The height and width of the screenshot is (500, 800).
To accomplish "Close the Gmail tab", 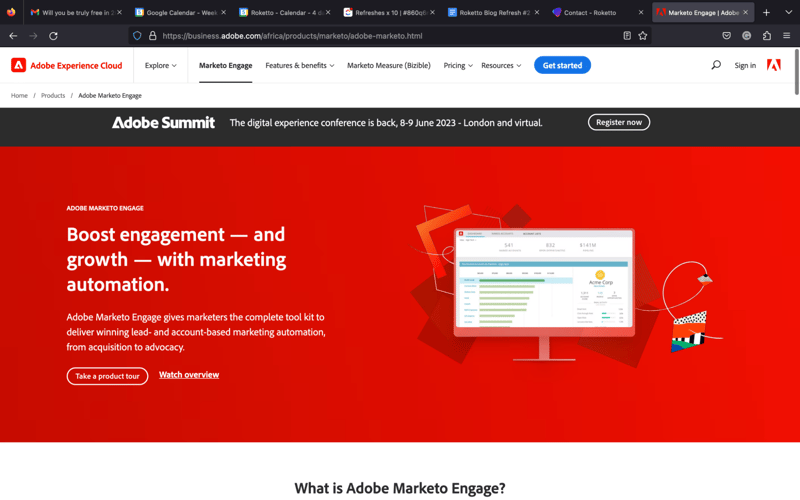I will pyautogui.click(x=119, y=12).
